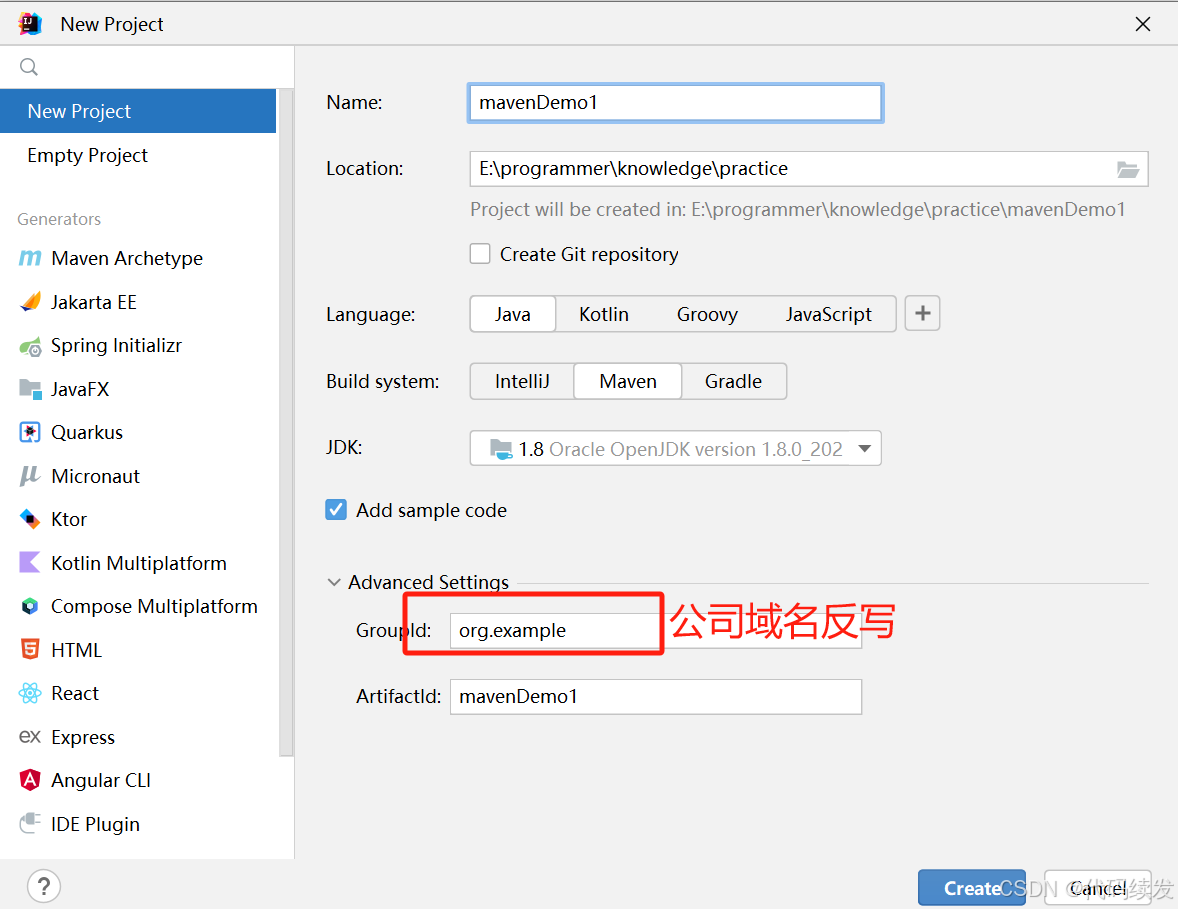1178x909 pixels.
Task: Select JavaFX generator label
Action: tap(80, 389)
